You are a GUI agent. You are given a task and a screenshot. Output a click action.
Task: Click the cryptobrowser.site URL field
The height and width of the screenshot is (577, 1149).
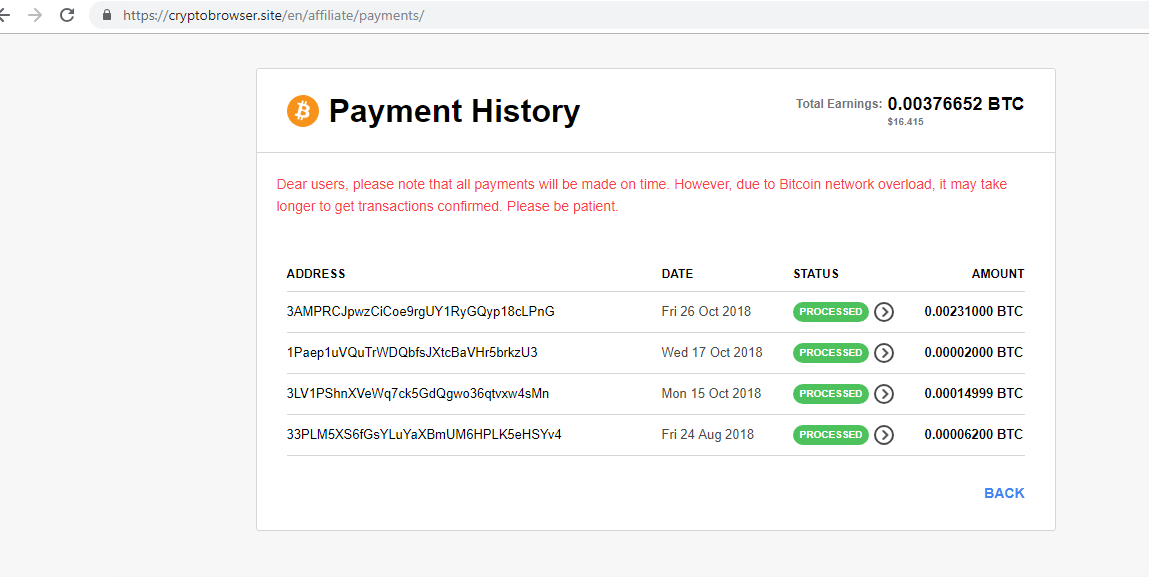point(618,15)
